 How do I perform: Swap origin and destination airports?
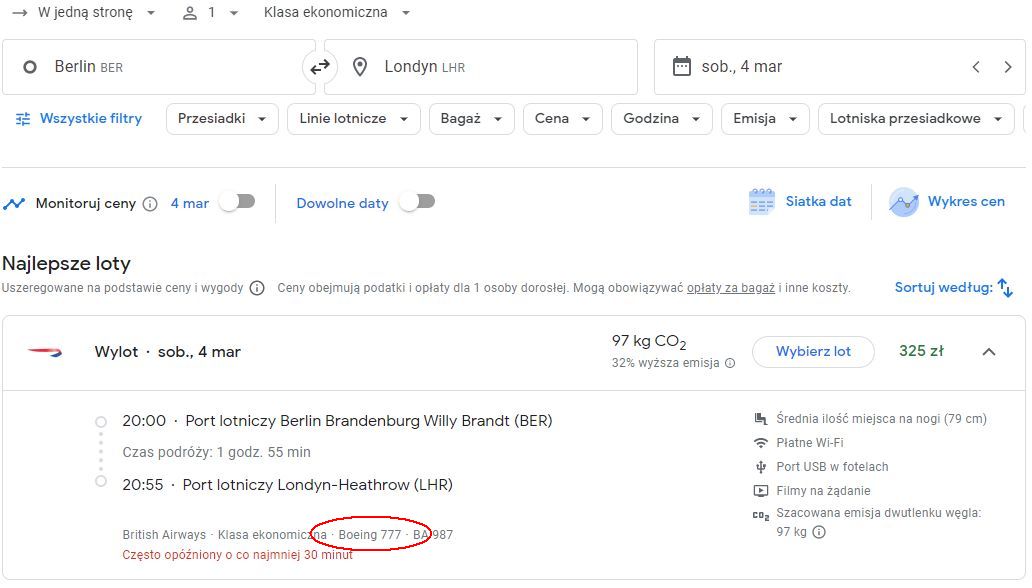(320, 67)
